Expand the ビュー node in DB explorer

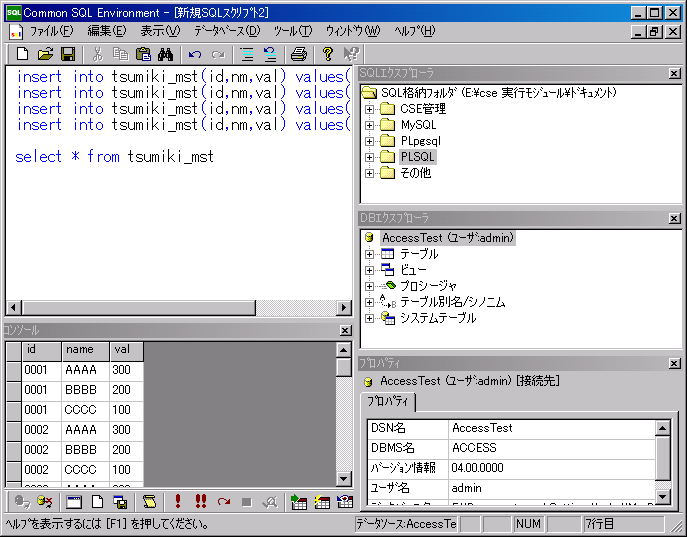(369, 270)
